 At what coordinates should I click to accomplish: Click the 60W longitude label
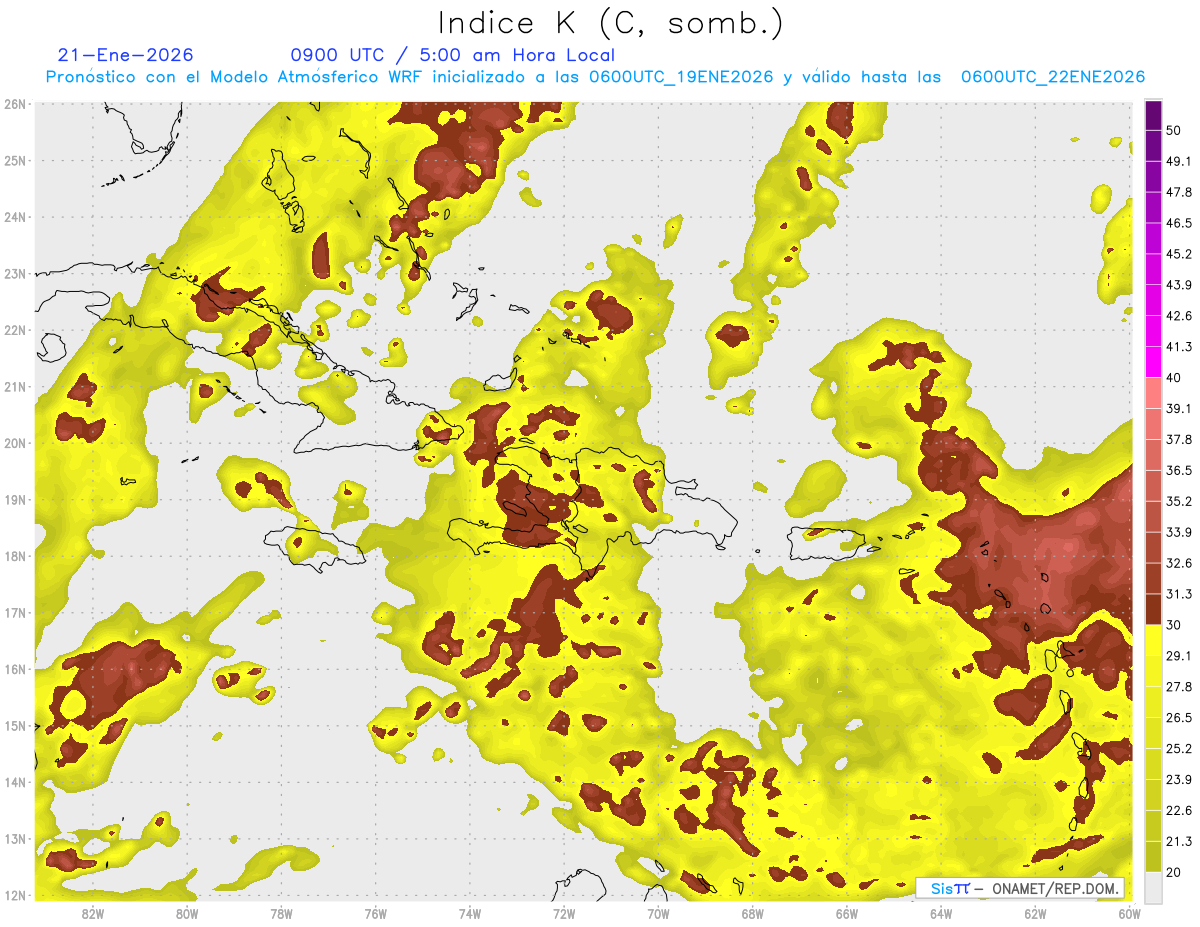1129,914
